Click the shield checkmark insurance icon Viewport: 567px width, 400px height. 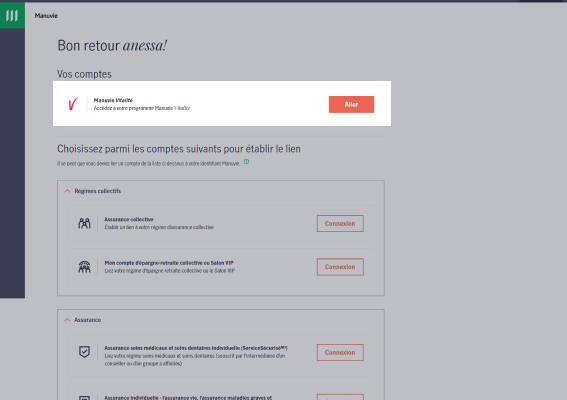pos(84,352)
